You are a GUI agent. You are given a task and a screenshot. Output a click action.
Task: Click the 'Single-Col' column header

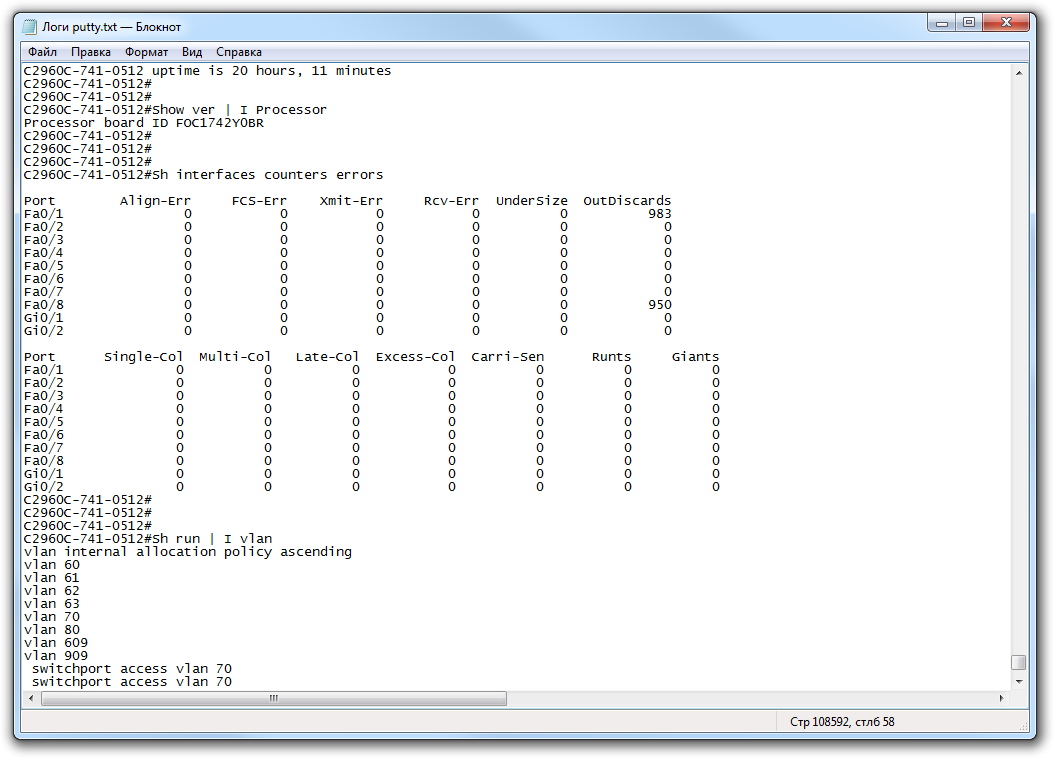click(x=143, y=357)
